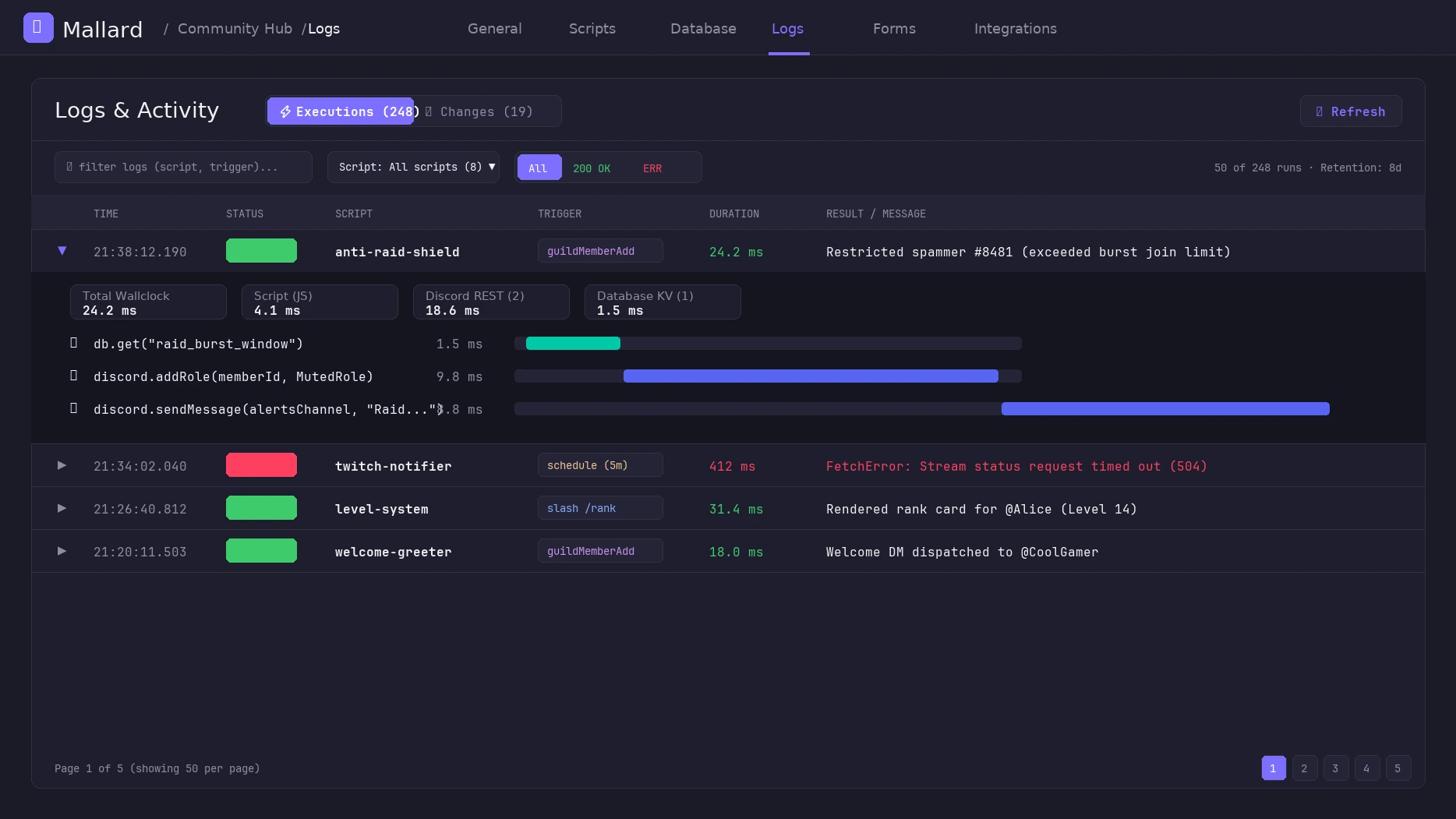Open the Database tab
The width and height of the screenshot is (1456, 819).
[x=703, y=29]
